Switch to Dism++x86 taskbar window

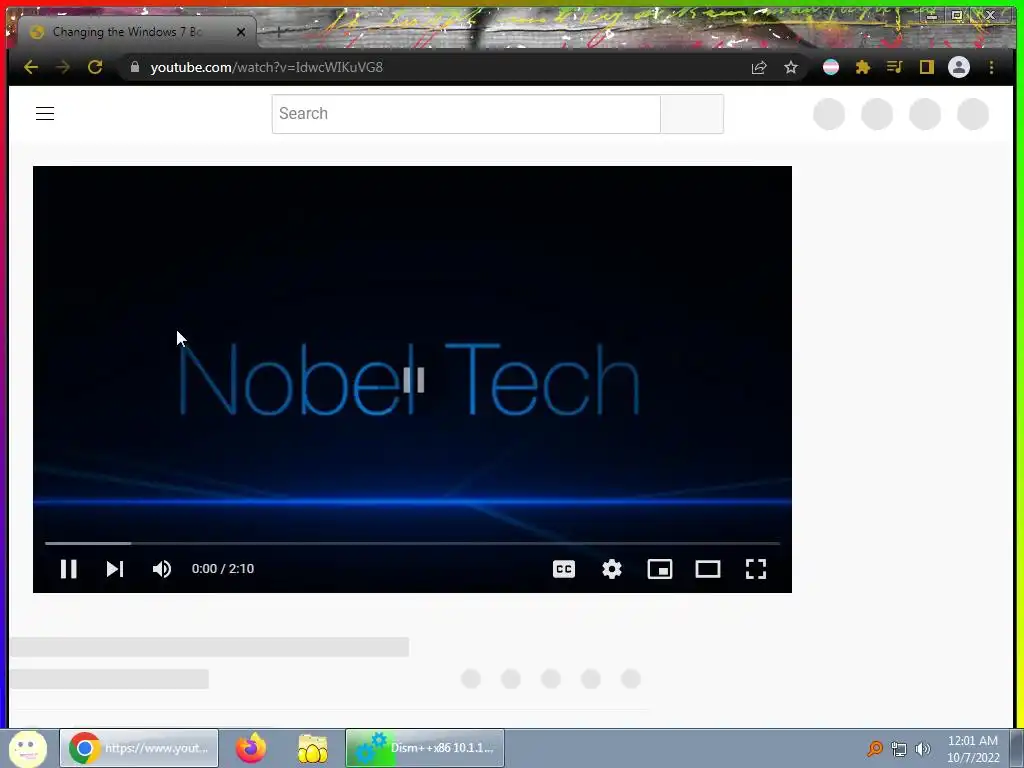click(425, 748)
